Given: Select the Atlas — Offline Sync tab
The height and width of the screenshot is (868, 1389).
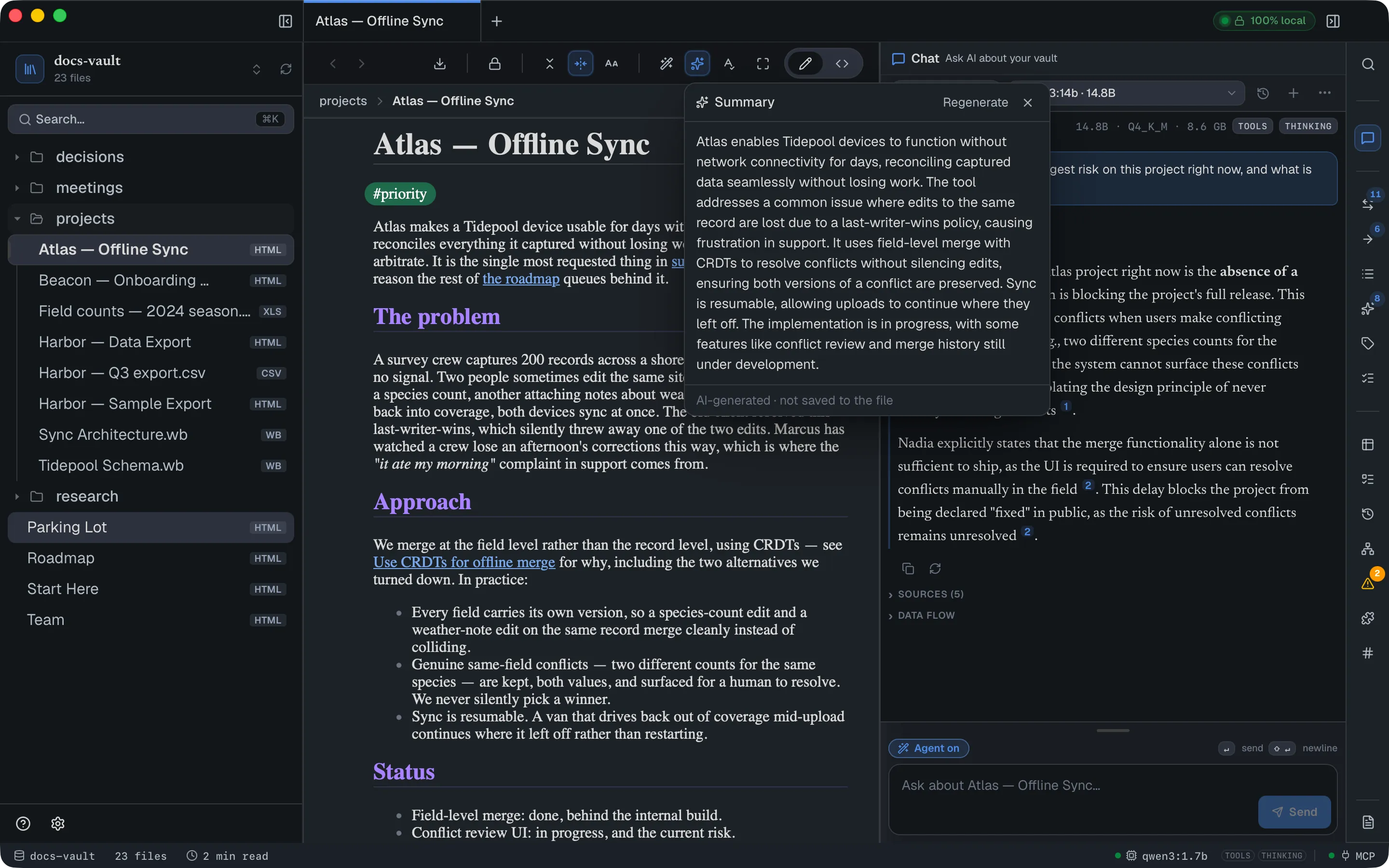Looking at the screenshot, I should click(x=392, y=21).
